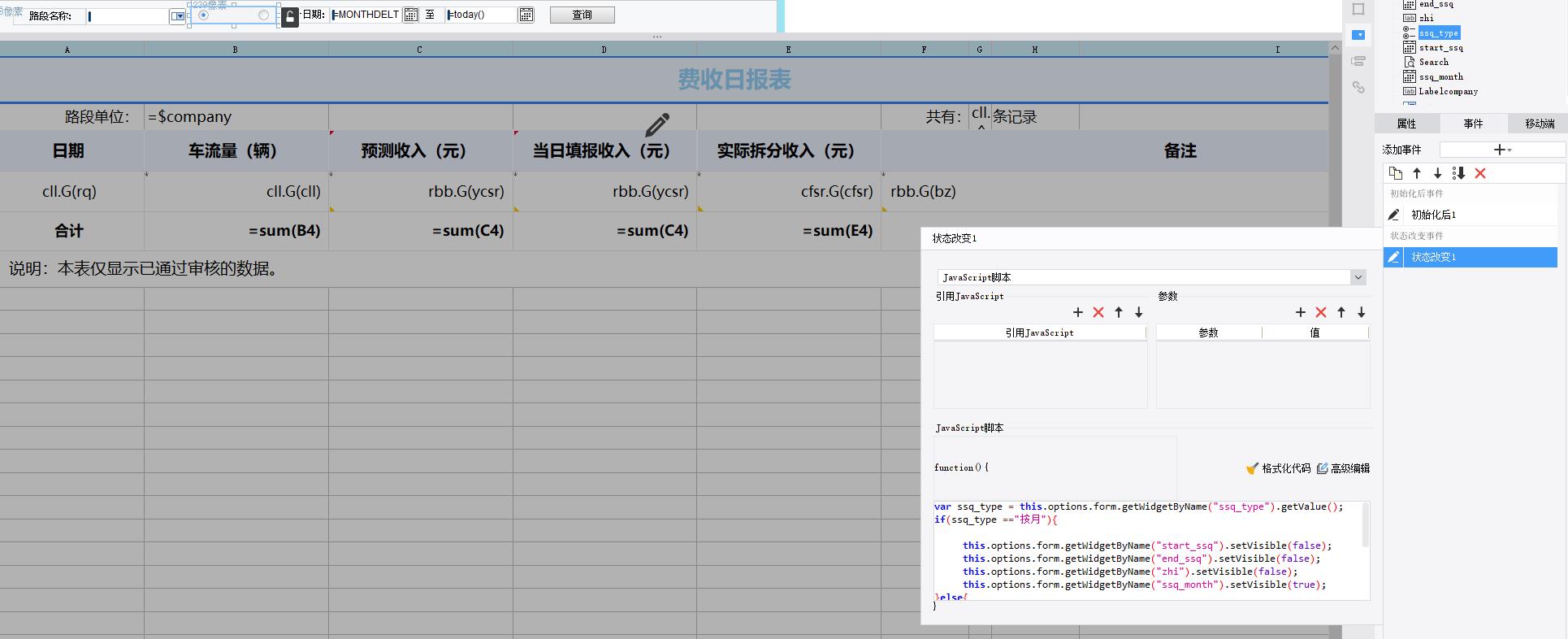Click the square icon in side strip
Screen dimensions: 1568x639
pyautogui.click(x=1358, y=9)
